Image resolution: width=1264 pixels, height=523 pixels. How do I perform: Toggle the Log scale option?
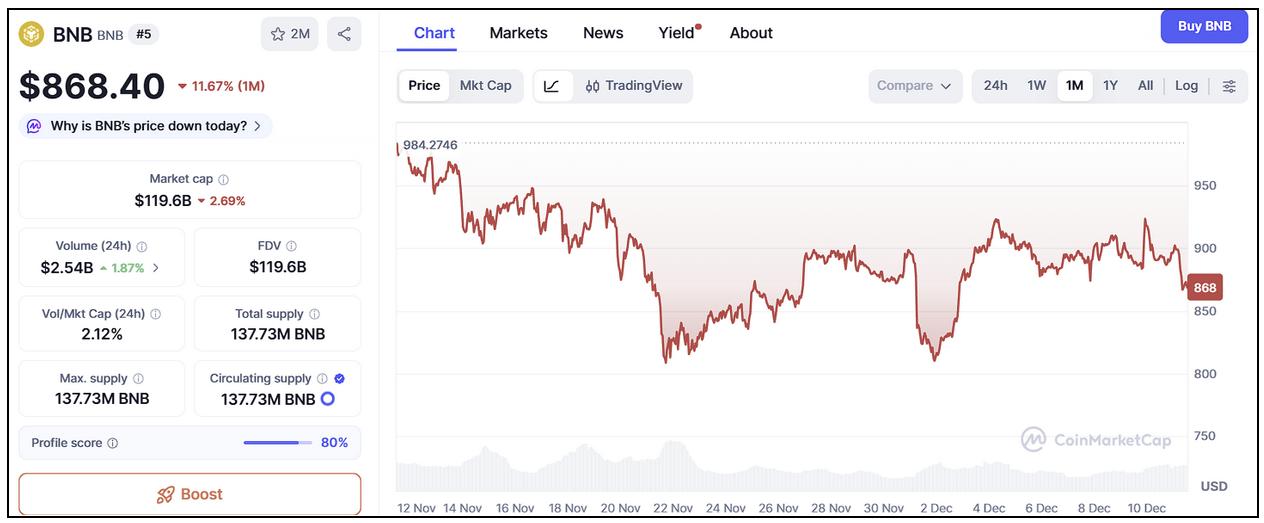pyautogui.click(x=1186, y=86)
